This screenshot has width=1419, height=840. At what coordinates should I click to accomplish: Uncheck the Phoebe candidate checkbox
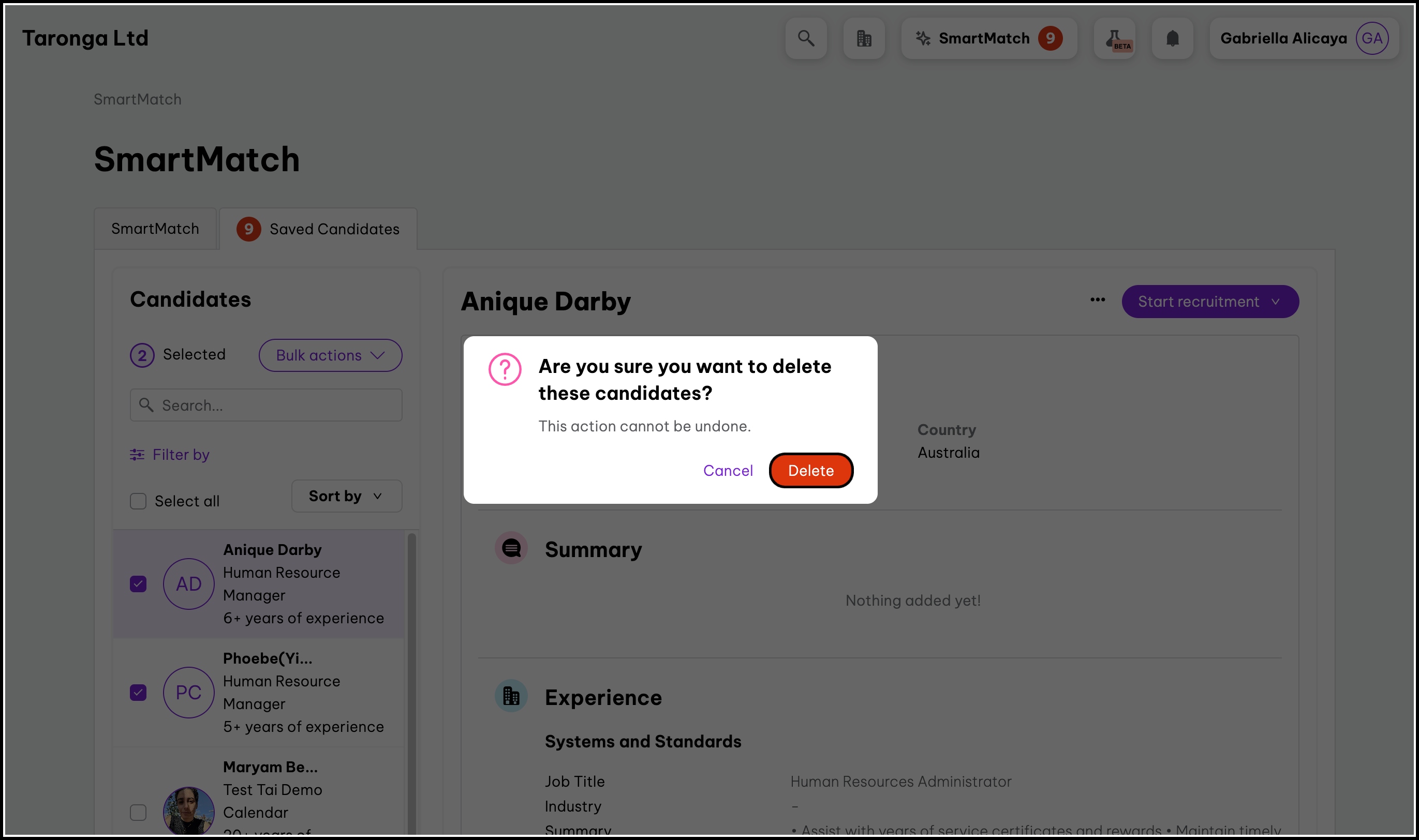pos(138,692)
